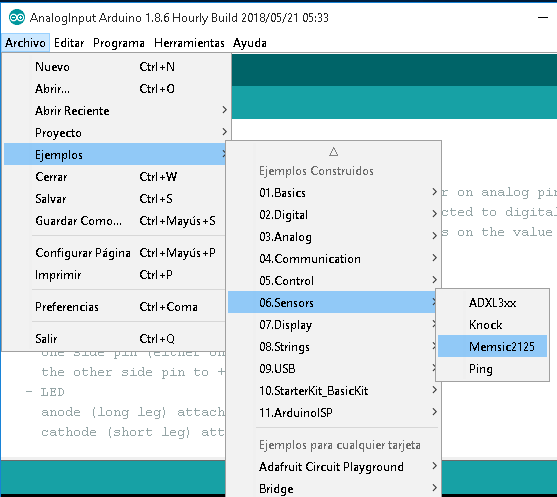Click Salvar to save sketch
Viewport: 557px width, 497px height.
[x=115, y=199]
